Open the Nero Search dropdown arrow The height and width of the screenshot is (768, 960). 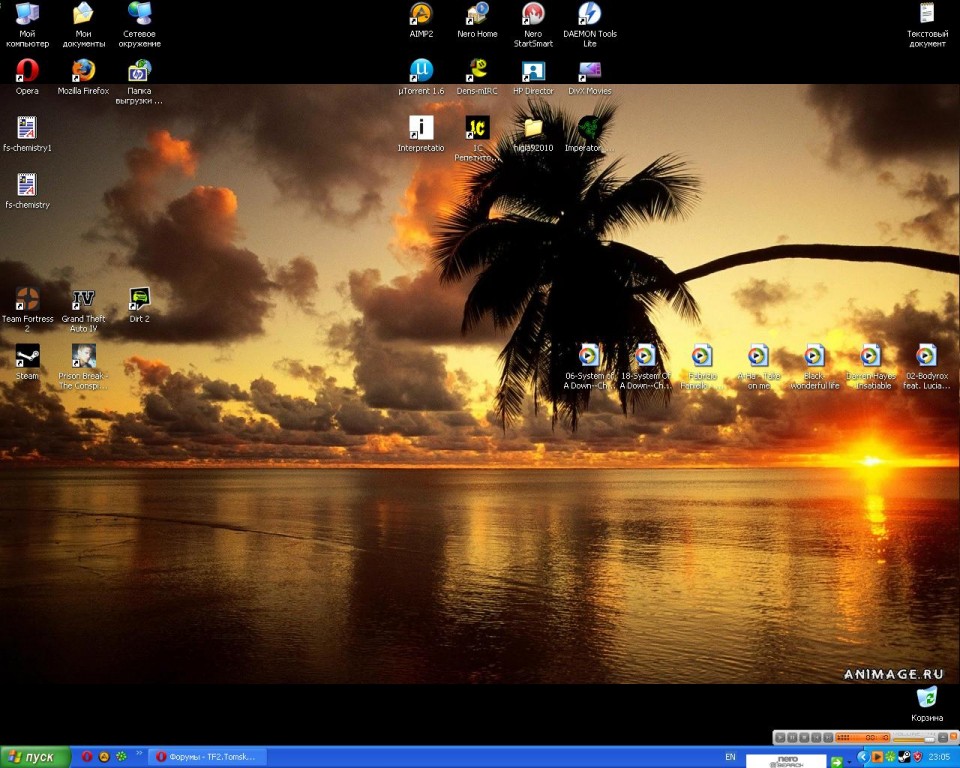(x=849, y=762)
